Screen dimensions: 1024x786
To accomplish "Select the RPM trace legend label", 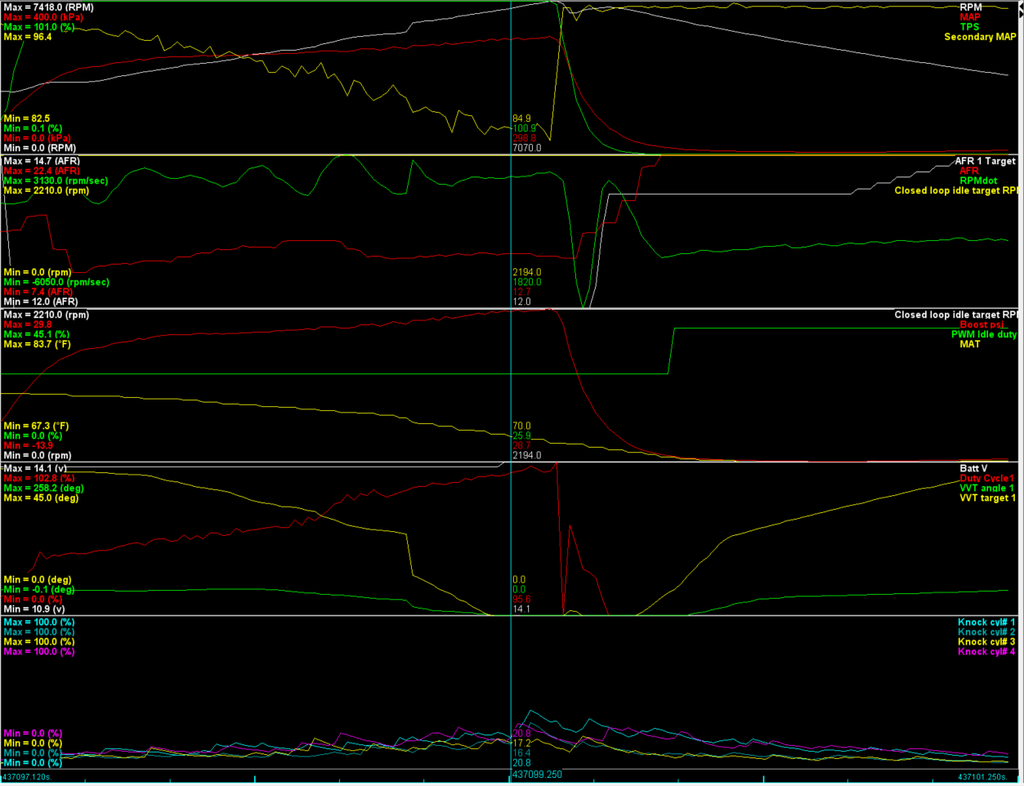I will [x=970, y=7].
